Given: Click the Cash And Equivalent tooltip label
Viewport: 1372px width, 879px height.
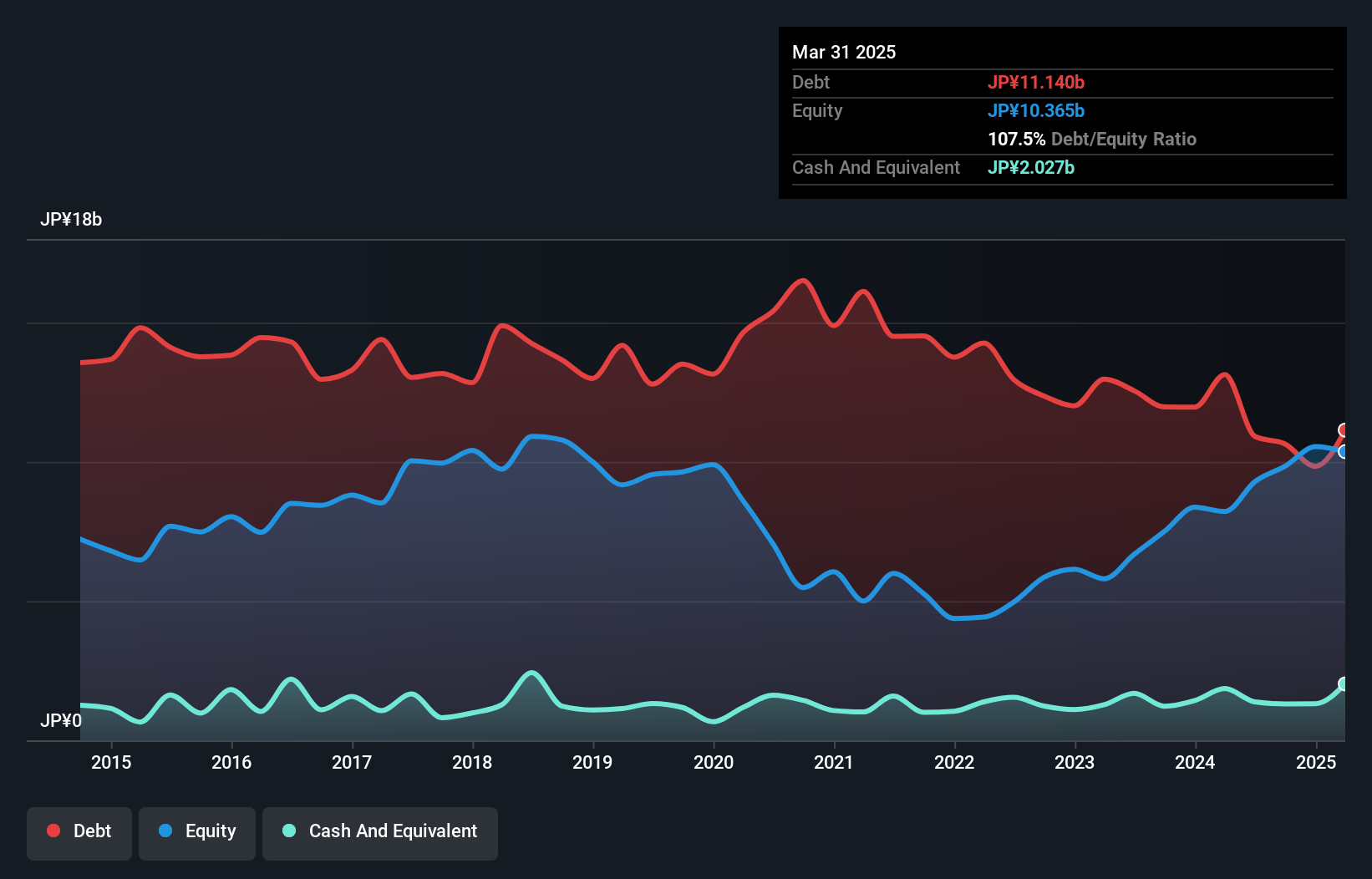Looking at the screenshot, I should pos(876,168).
